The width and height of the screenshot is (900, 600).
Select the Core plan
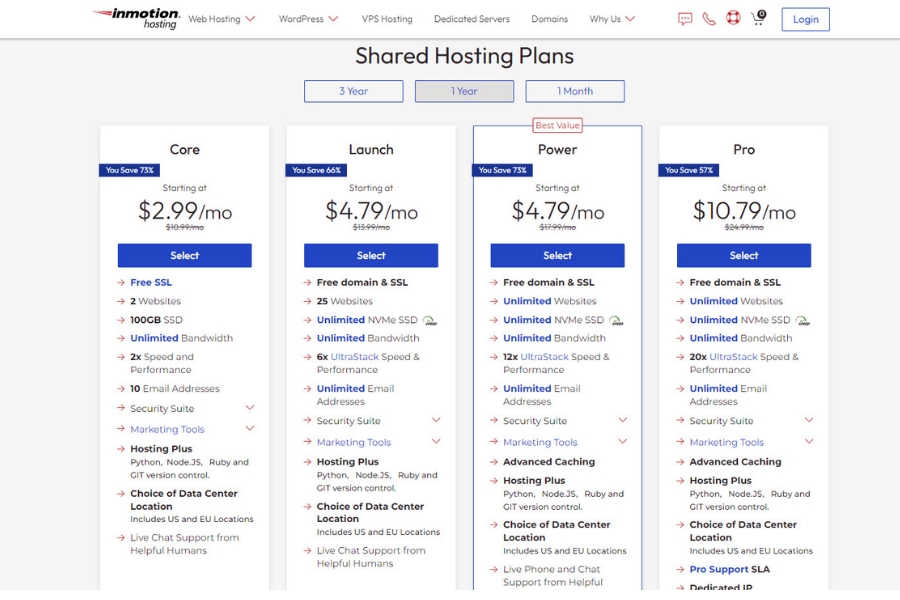pos(185,256)
